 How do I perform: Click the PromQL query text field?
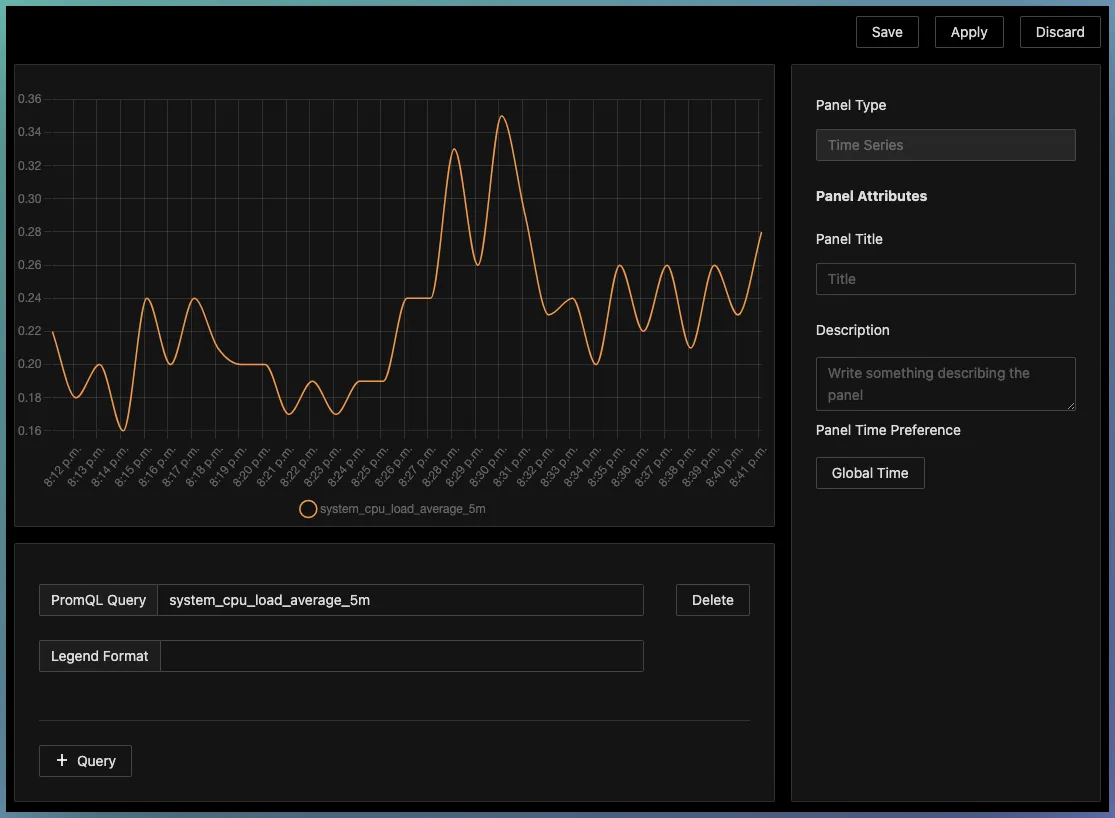tap(400, 600)
